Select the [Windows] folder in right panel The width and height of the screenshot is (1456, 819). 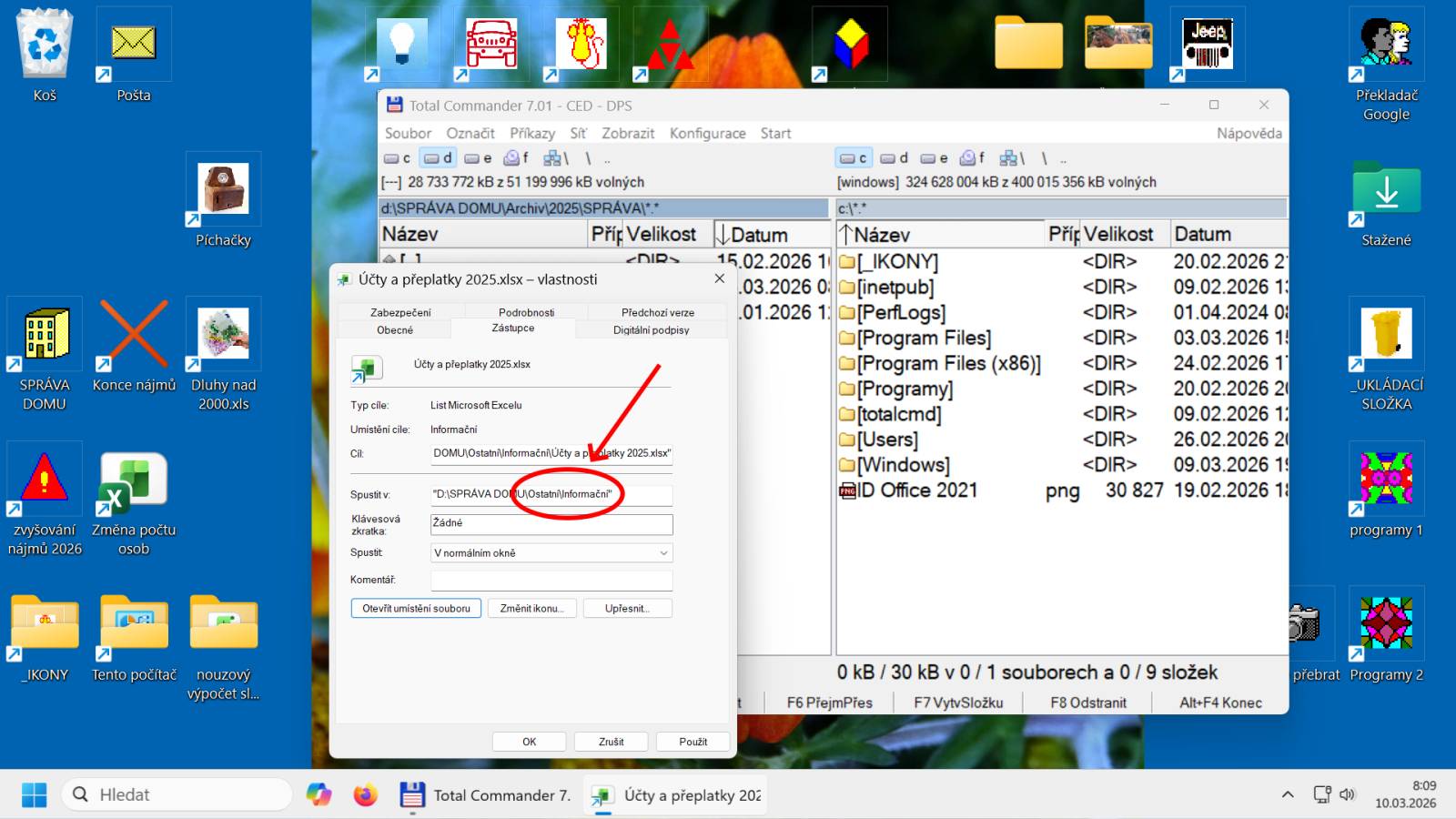pyautogui.click(x=902, y=465)
